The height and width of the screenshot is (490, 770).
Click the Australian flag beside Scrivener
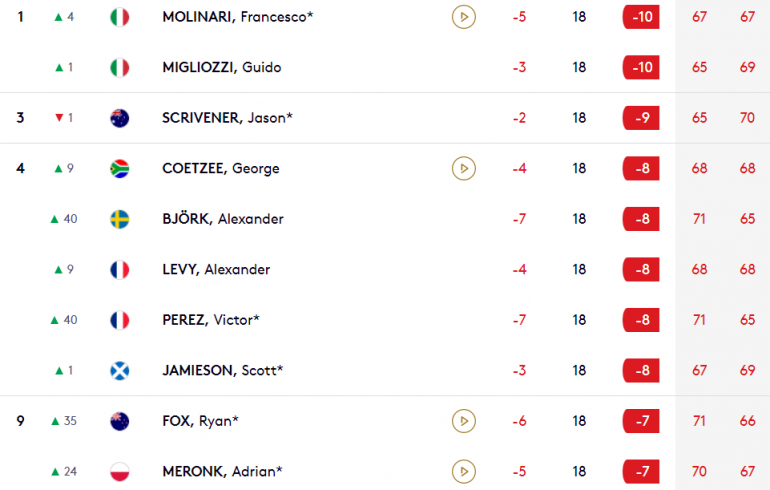119,118
